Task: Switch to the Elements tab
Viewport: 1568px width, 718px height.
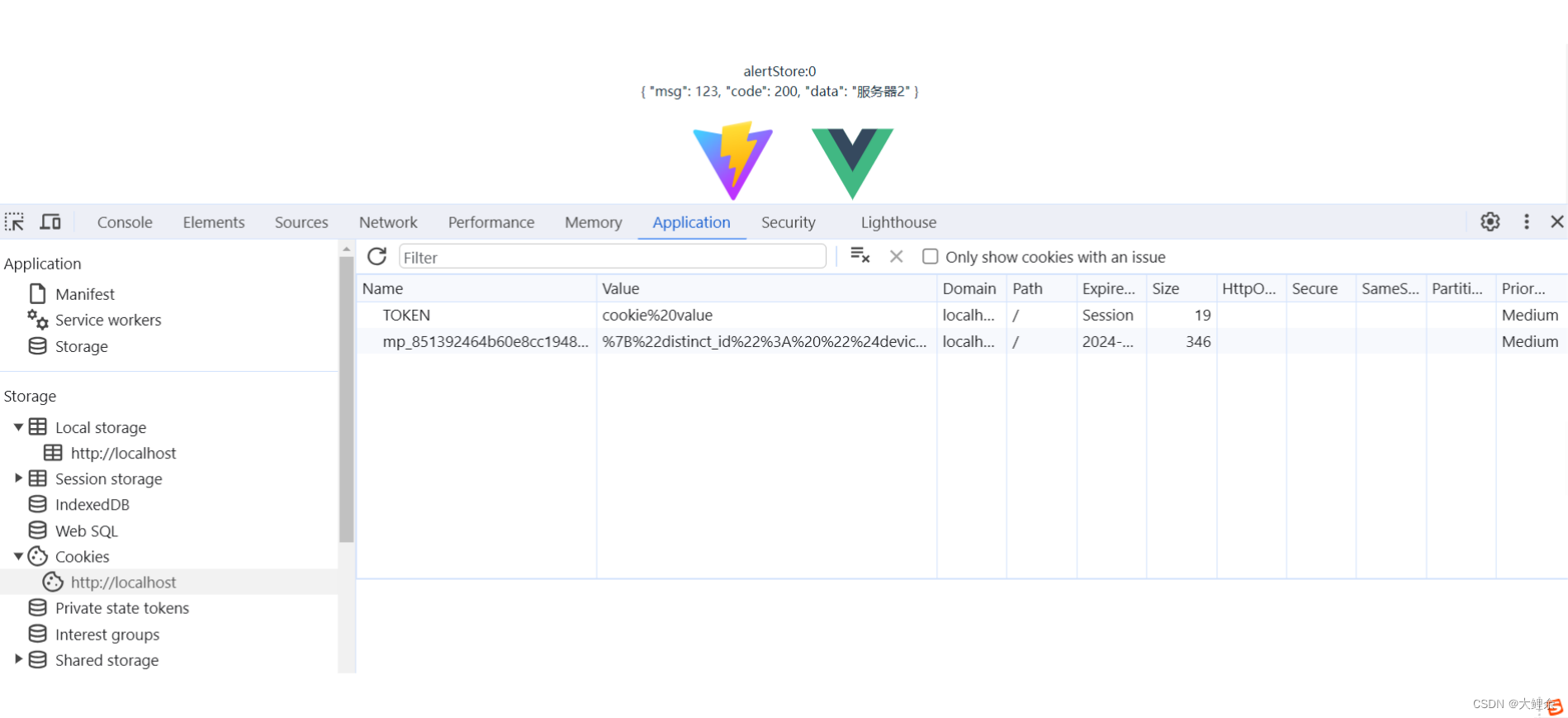Action: click(214, 222)
